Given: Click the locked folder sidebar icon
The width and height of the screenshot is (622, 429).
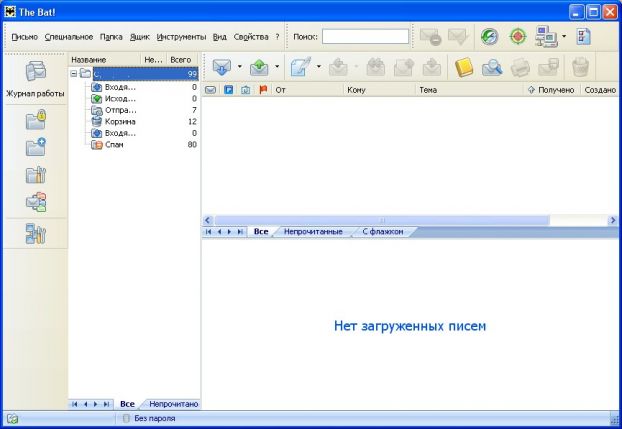Looking at the screenshot, I should tap(35, 121).
